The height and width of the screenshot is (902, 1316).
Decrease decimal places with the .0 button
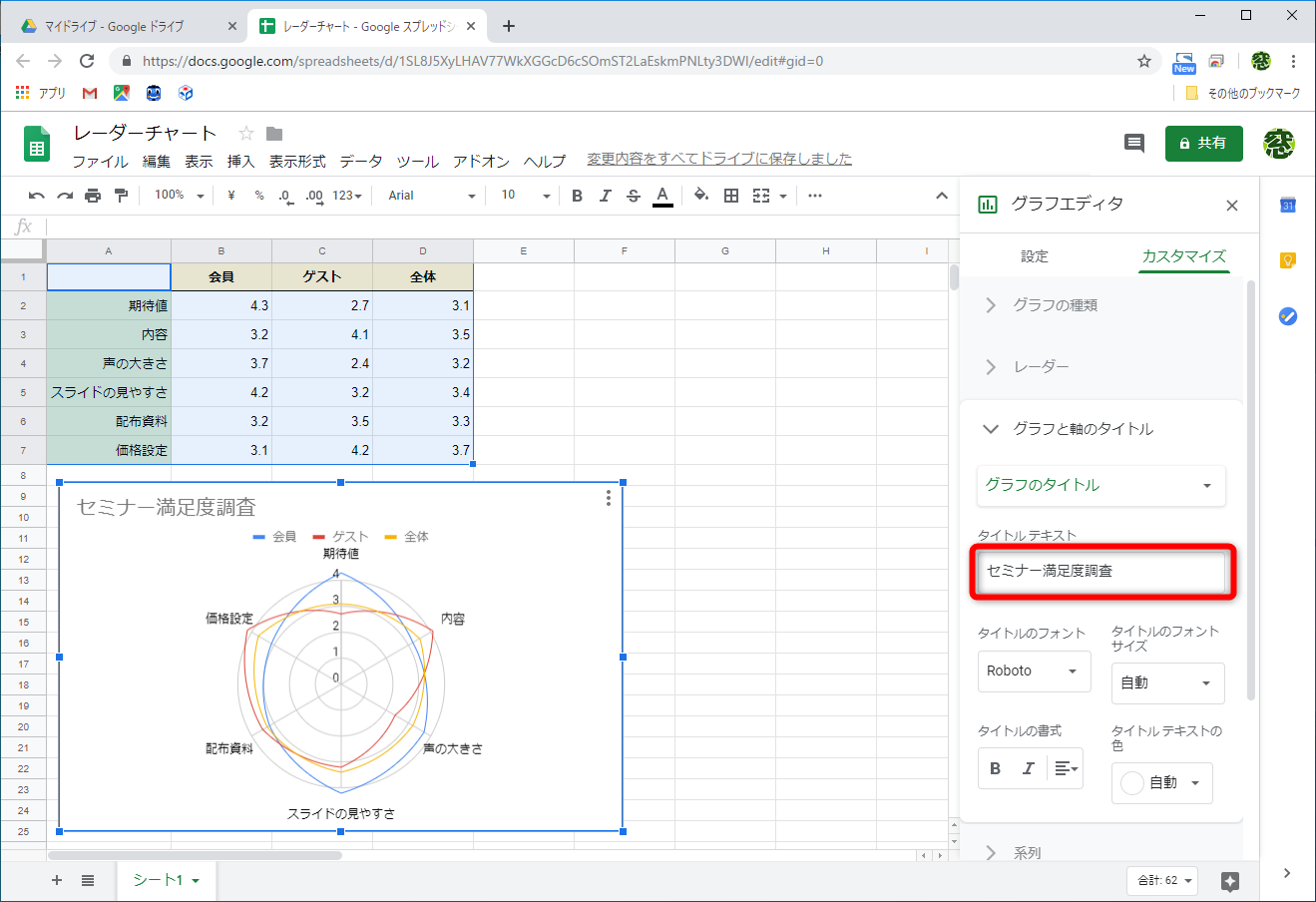(x=285, y=196)
